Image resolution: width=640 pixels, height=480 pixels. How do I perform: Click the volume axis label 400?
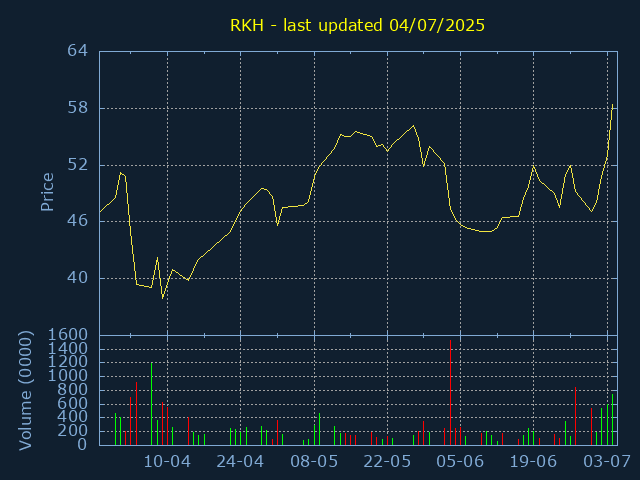pos(72,417)
